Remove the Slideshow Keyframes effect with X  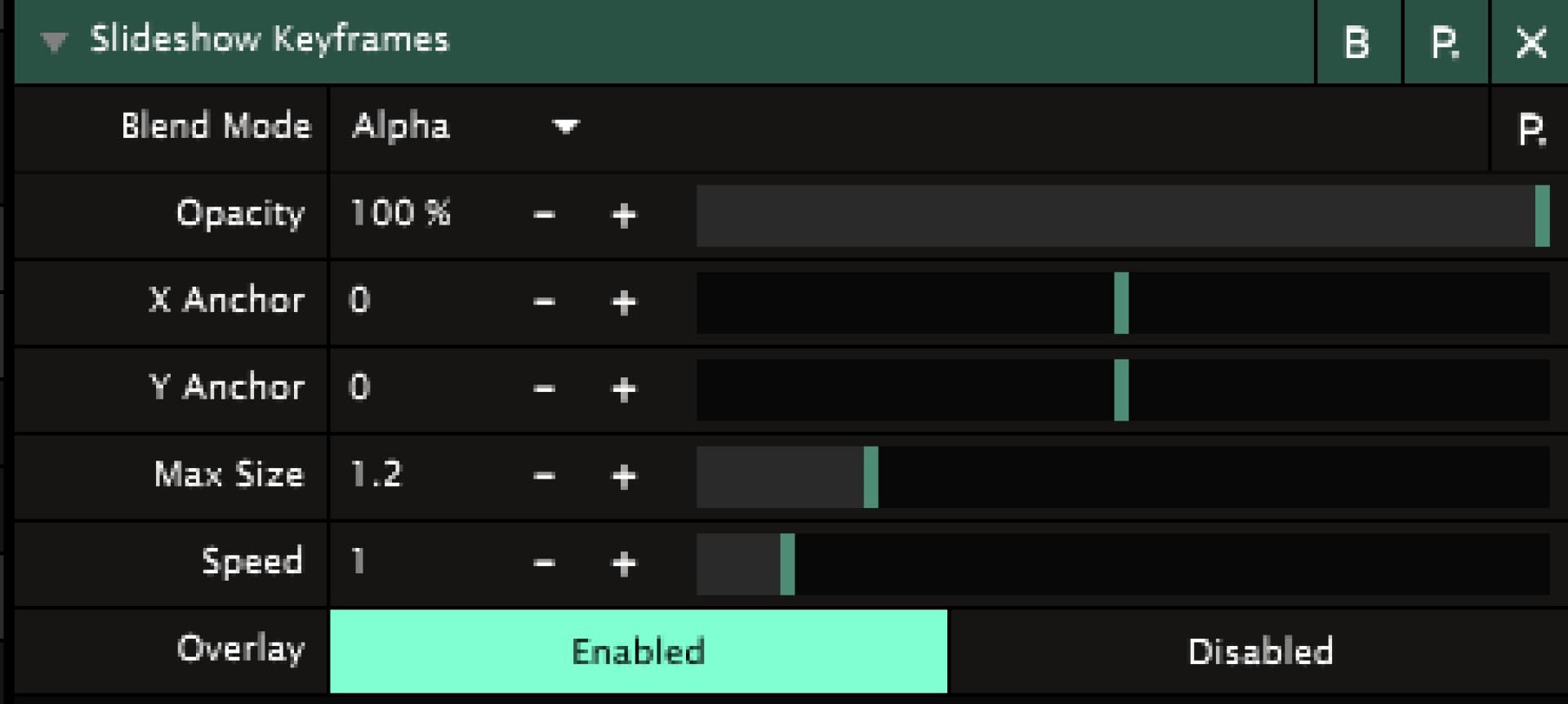(x=1530, y=42)
